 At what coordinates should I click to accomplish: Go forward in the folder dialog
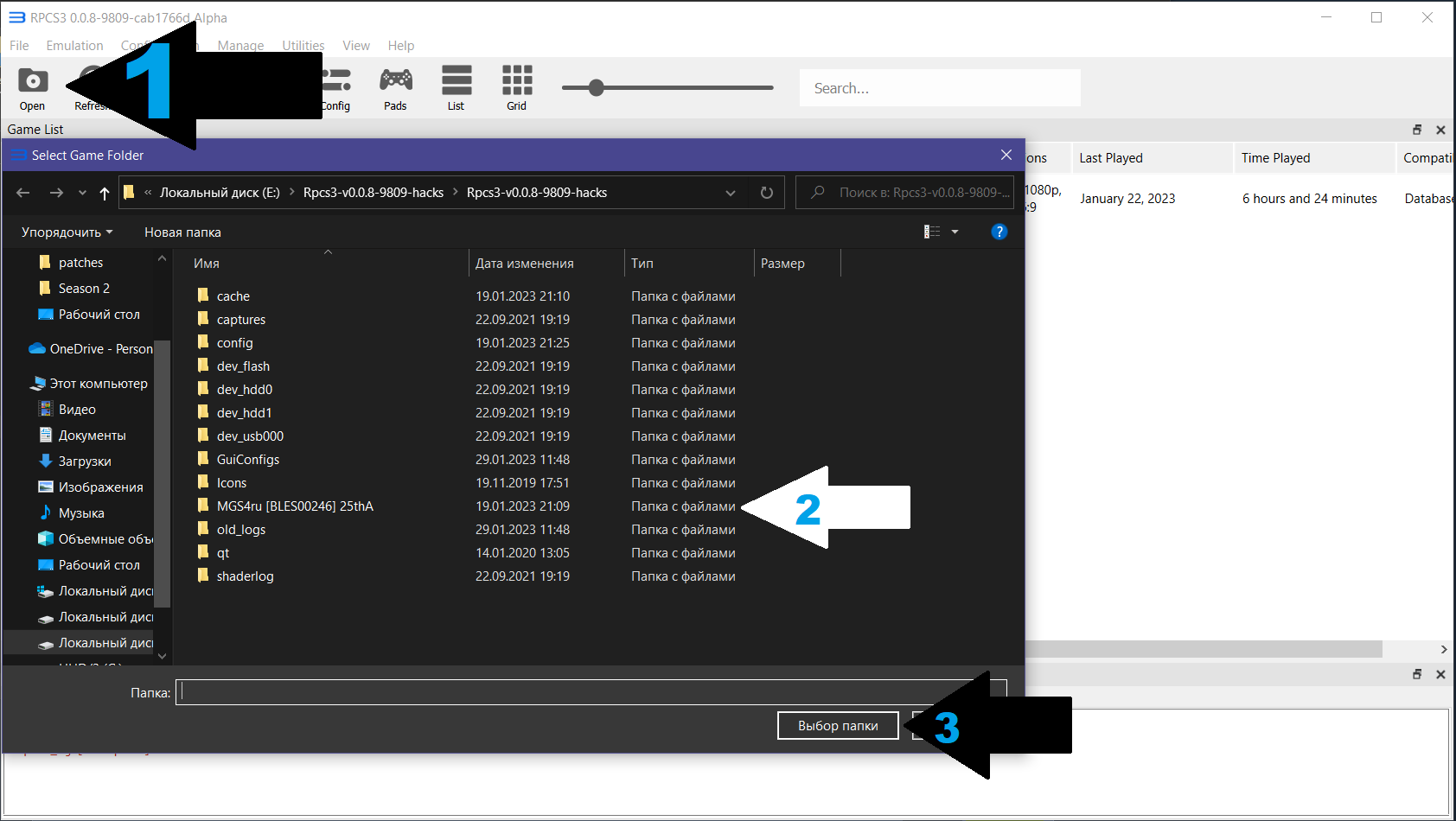pos(56,193)
